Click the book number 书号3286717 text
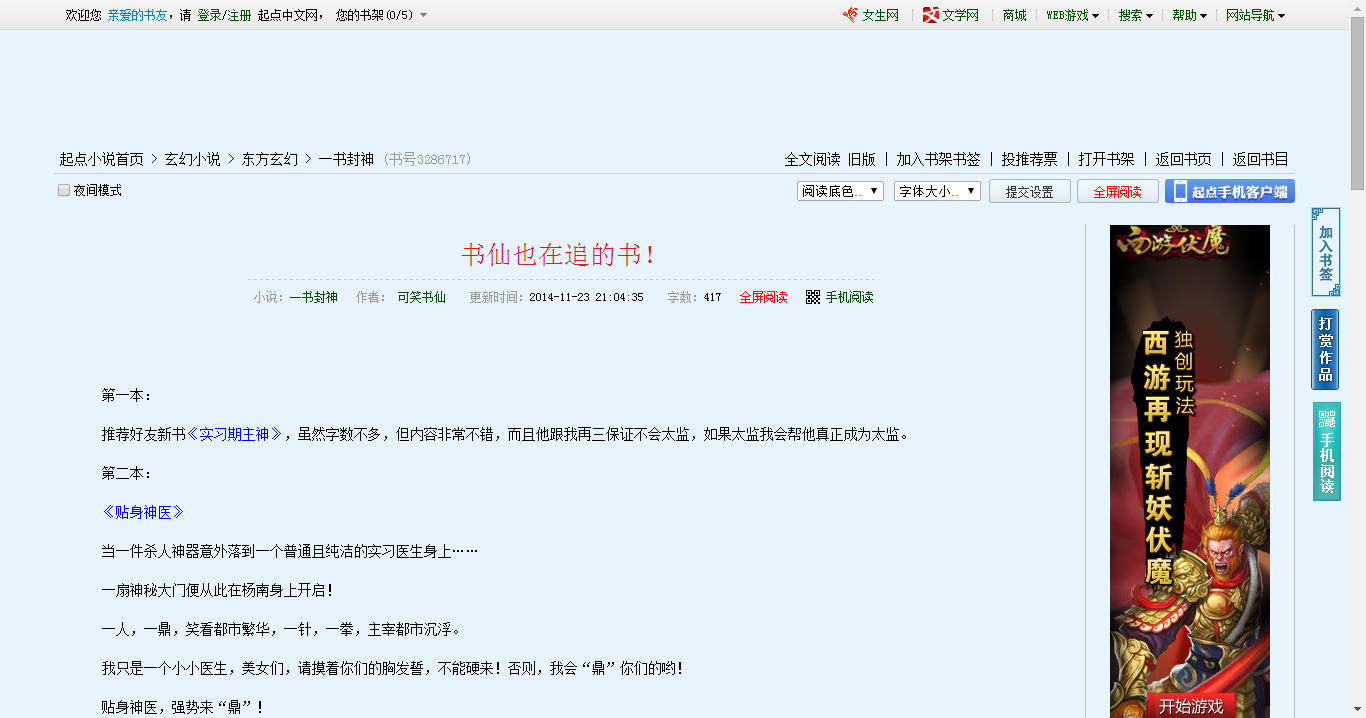The width and height of the screenshot is (1366, 718). [x=427, y=159]
